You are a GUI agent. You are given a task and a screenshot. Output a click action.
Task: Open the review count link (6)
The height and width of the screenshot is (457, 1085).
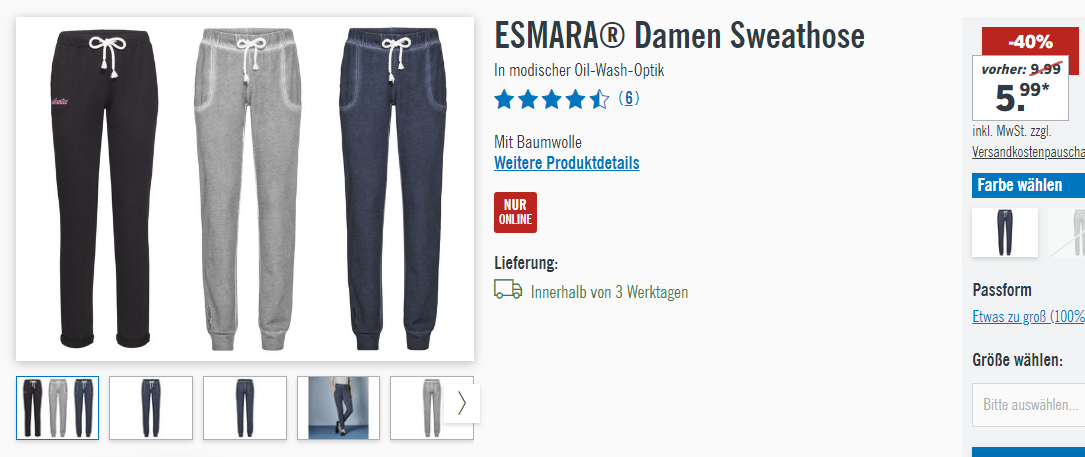pyautogui.click(x=628, y=98)
